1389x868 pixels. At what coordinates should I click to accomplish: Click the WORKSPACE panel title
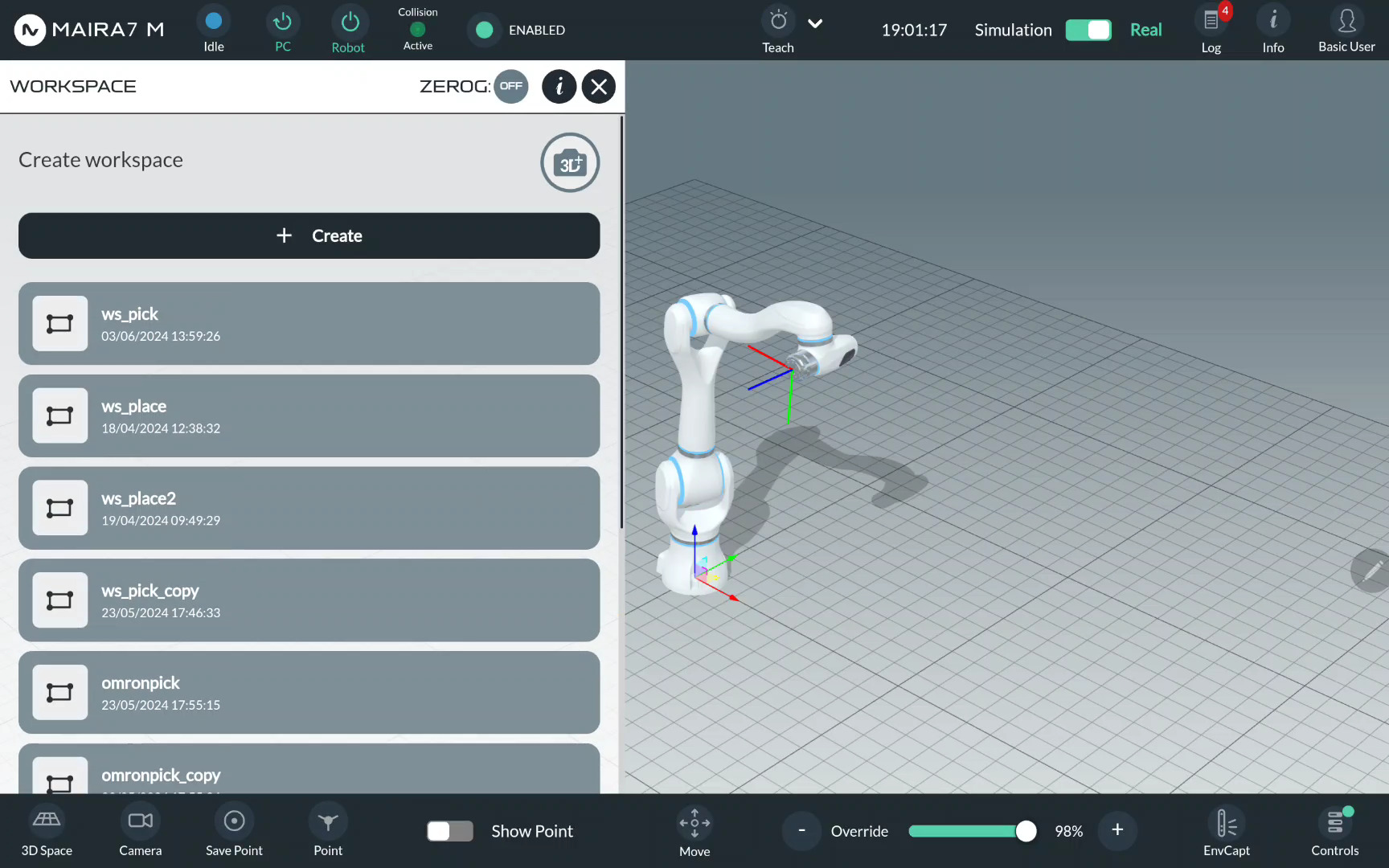pos(73,86)
